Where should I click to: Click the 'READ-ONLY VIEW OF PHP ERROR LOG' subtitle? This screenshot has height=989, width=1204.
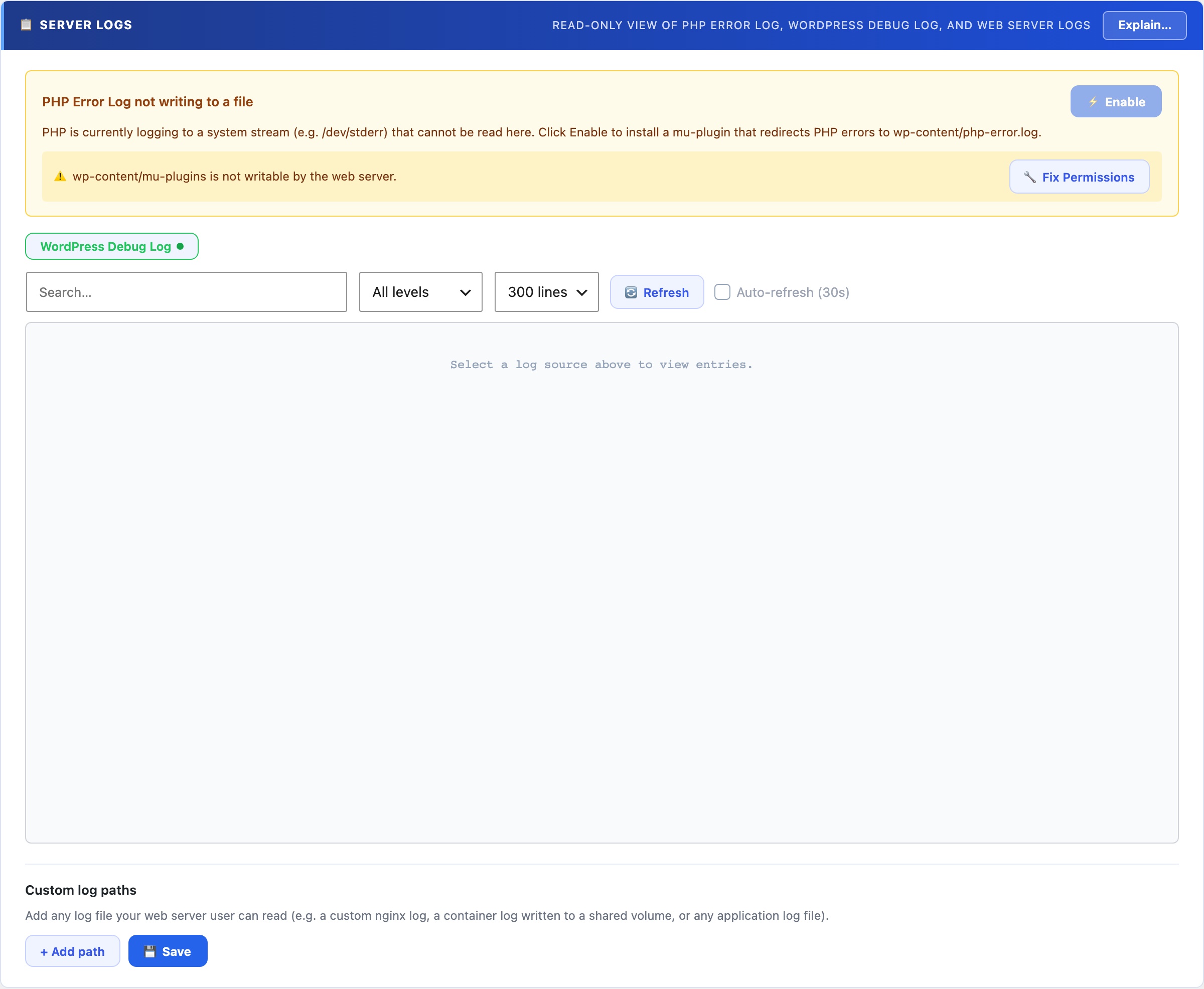pos(821,25)
